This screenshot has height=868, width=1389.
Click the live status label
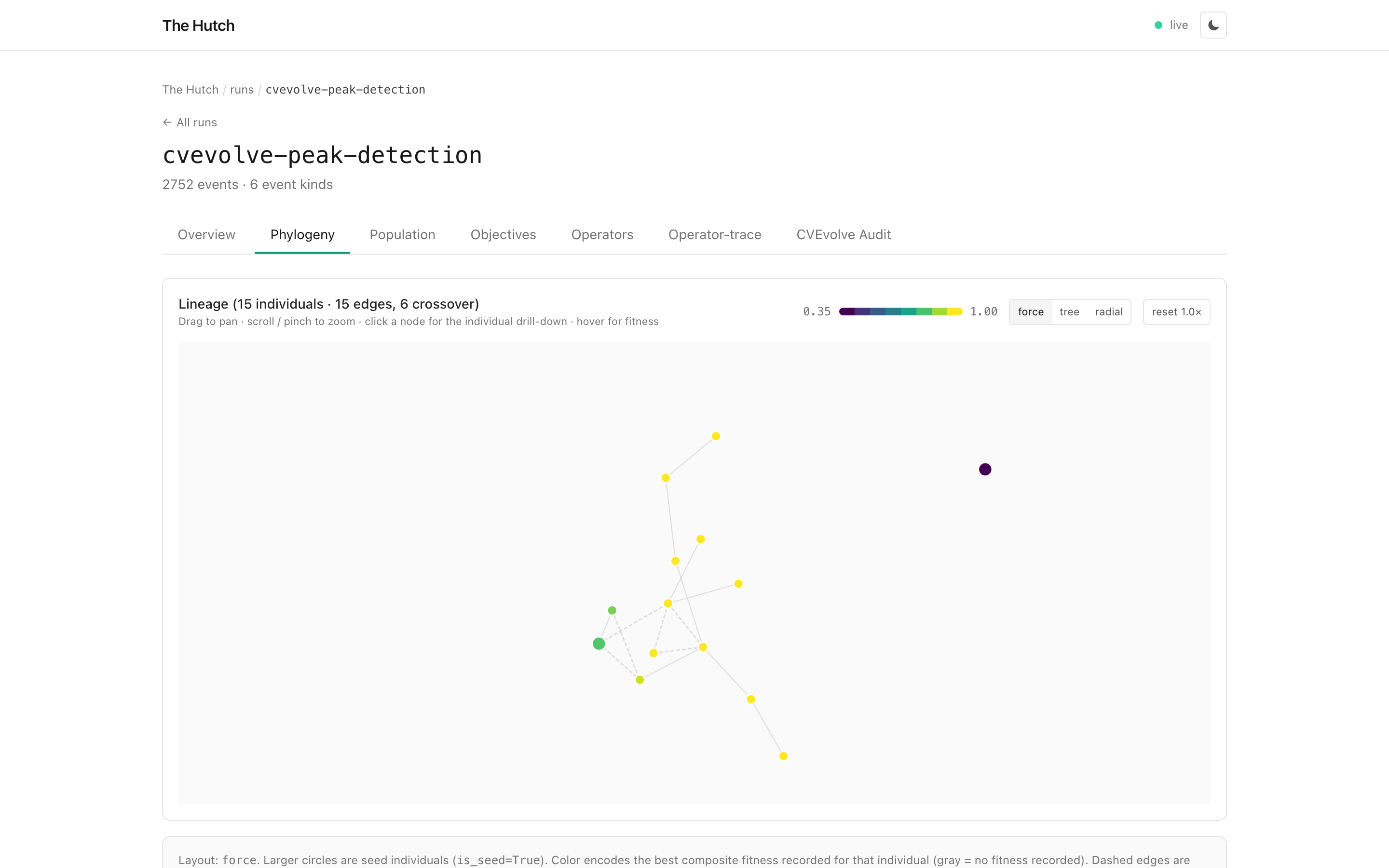[x=1179, y=25]
